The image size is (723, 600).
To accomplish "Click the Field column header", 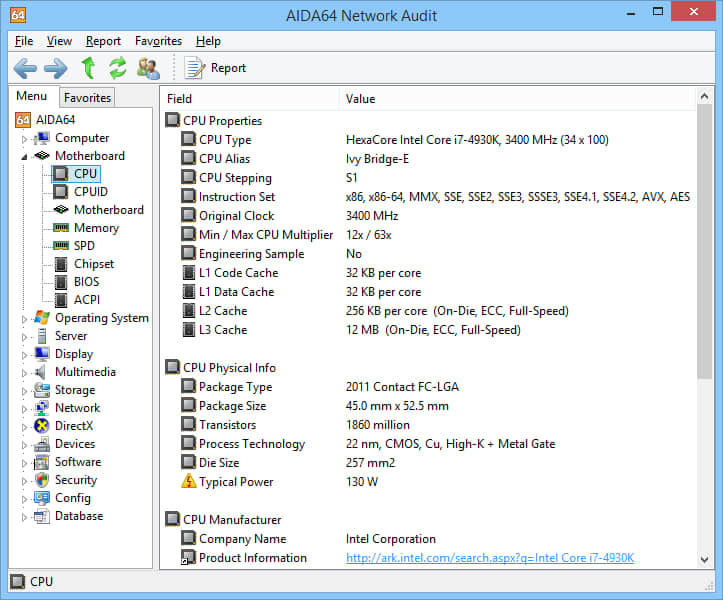I will pos(249,99).
